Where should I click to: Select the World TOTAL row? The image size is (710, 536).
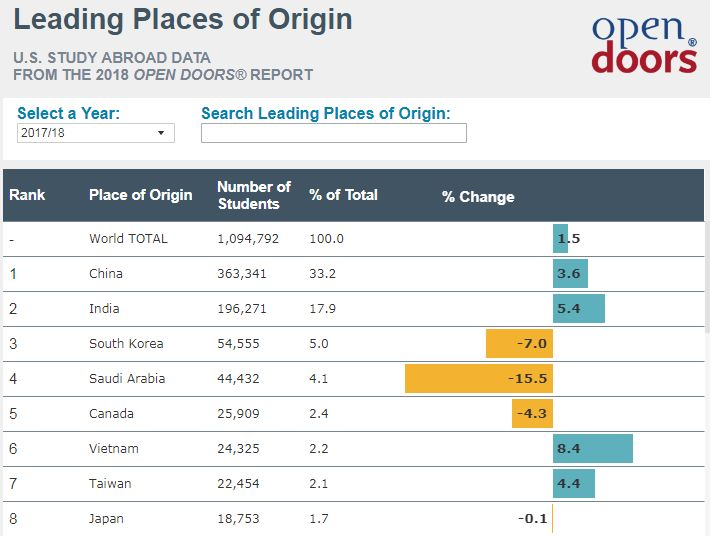point(128,239)
